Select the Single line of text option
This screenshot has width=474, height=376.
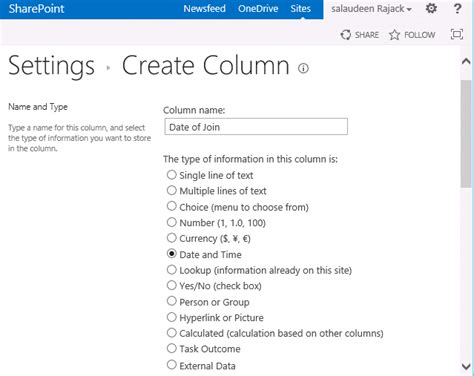(x=171, y=175)
